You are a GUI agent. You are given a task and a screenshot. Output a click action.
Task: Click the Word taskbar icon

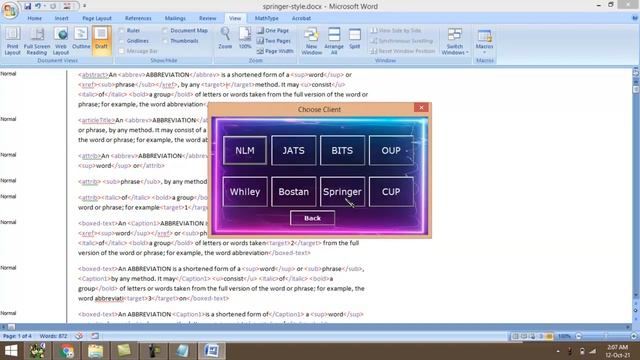(211, 351)
